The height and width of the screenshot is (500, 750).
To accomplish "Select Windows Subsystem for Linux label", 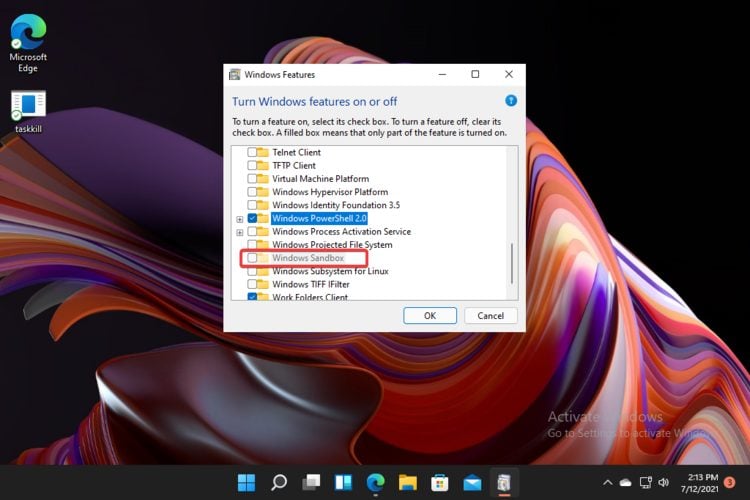I will [x=330, y=271].
